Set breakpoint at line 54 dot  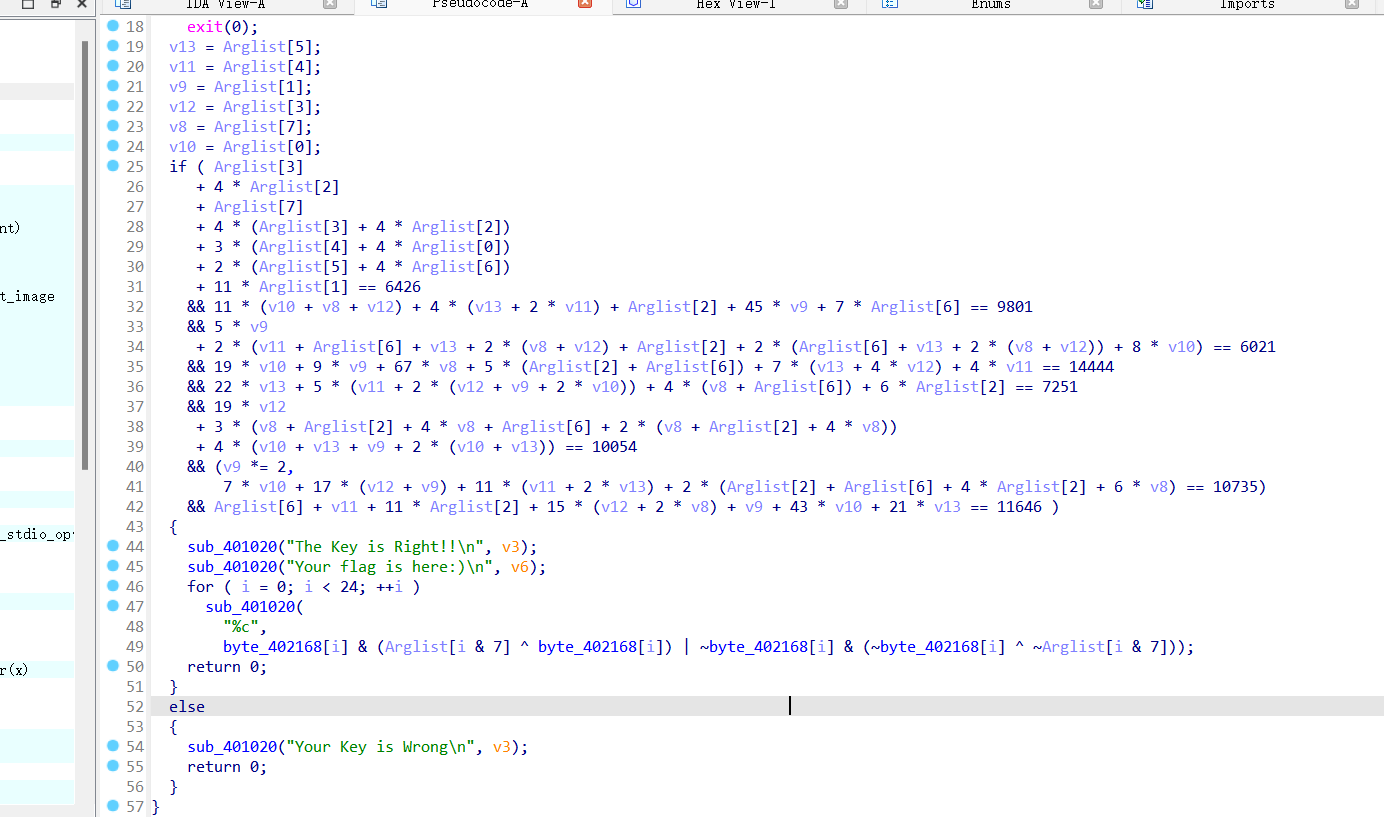coord(113,746)
